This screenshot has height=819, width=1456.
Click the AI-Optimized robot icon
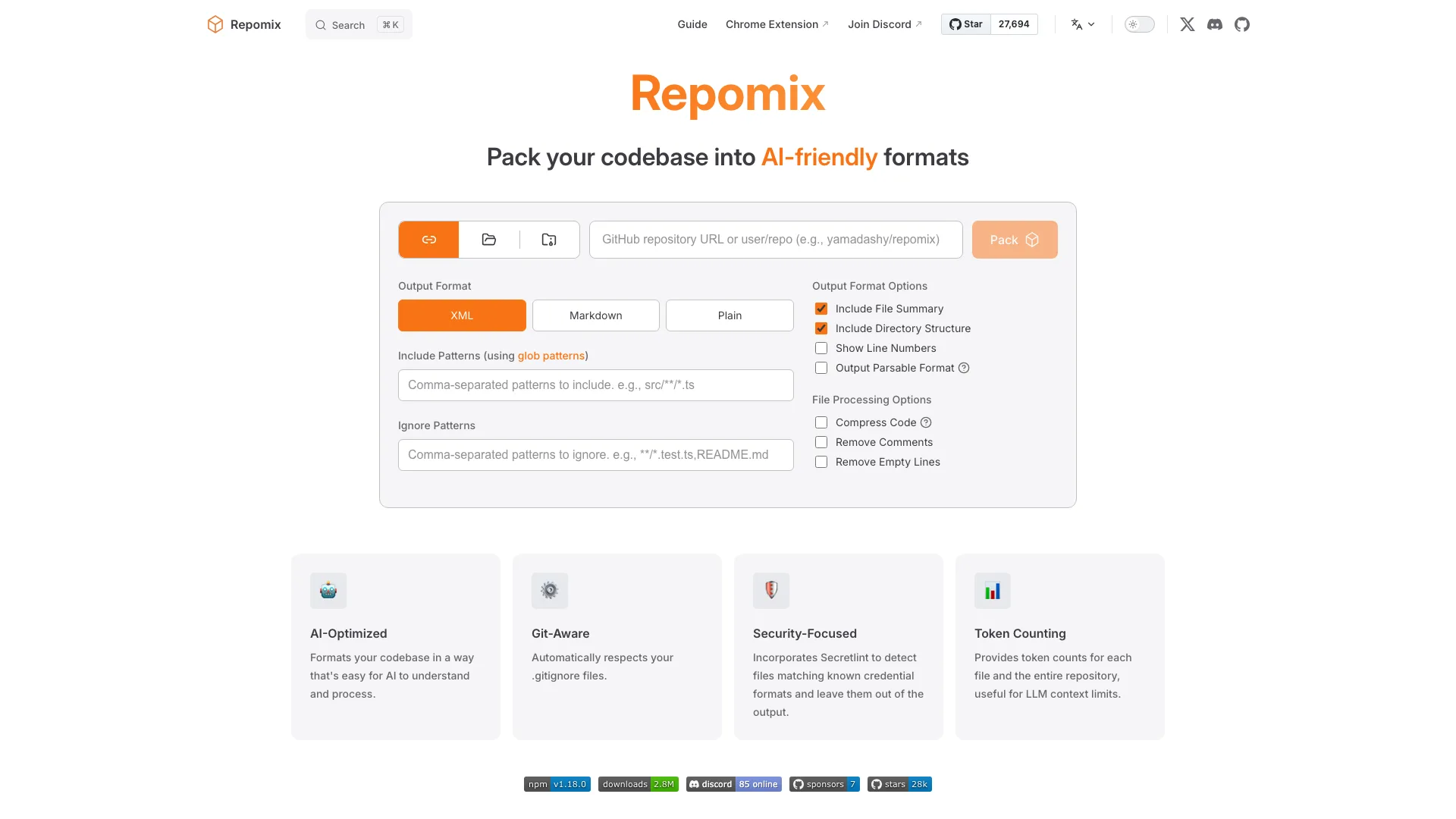328,591
